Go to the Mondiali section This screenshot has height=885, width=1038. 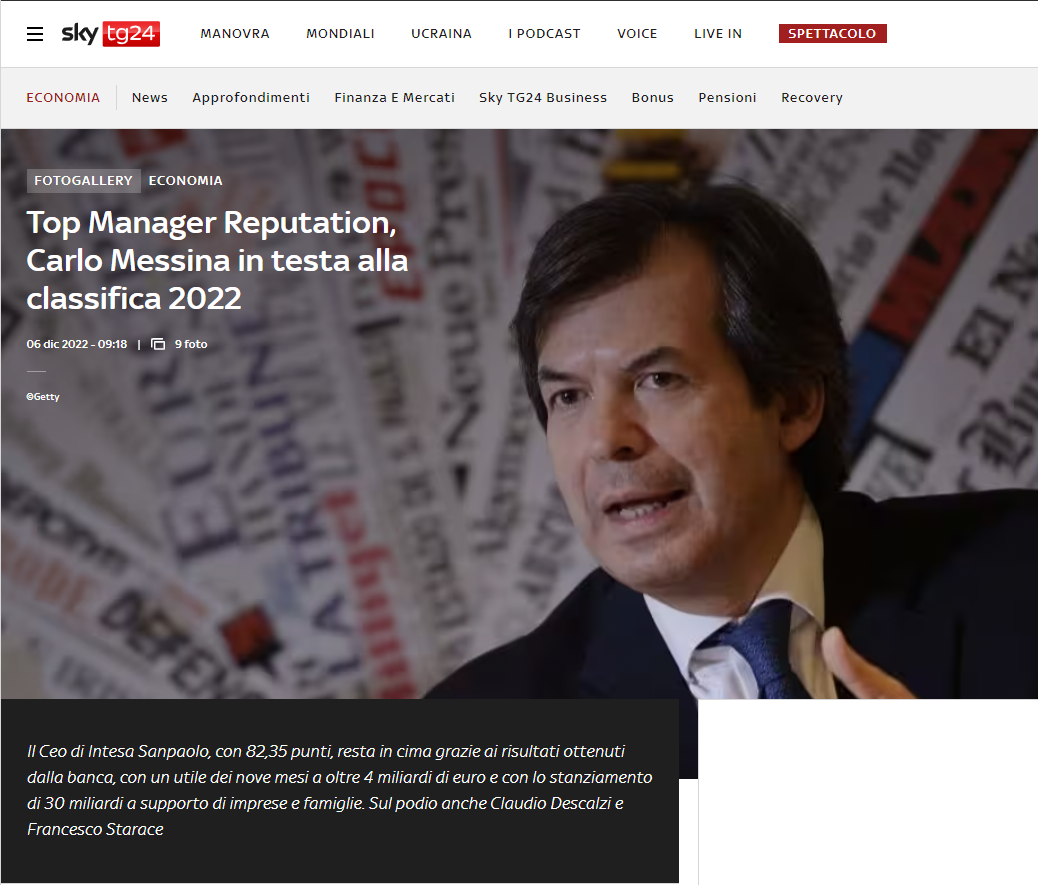coord(340,34)
